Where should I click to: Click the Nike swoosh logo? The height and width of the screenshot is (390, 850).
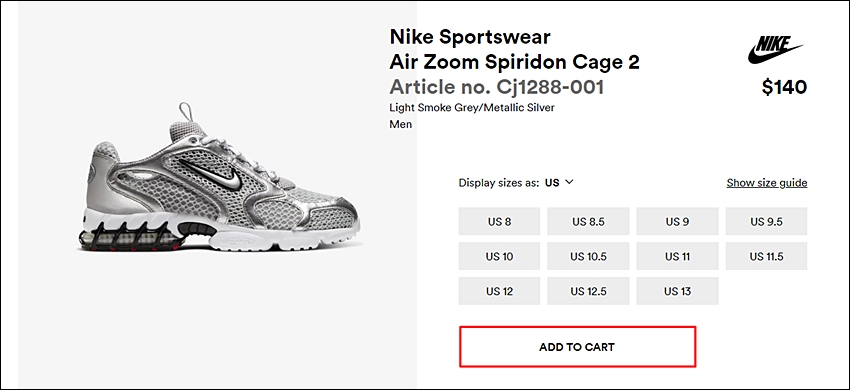coord(775,51)
